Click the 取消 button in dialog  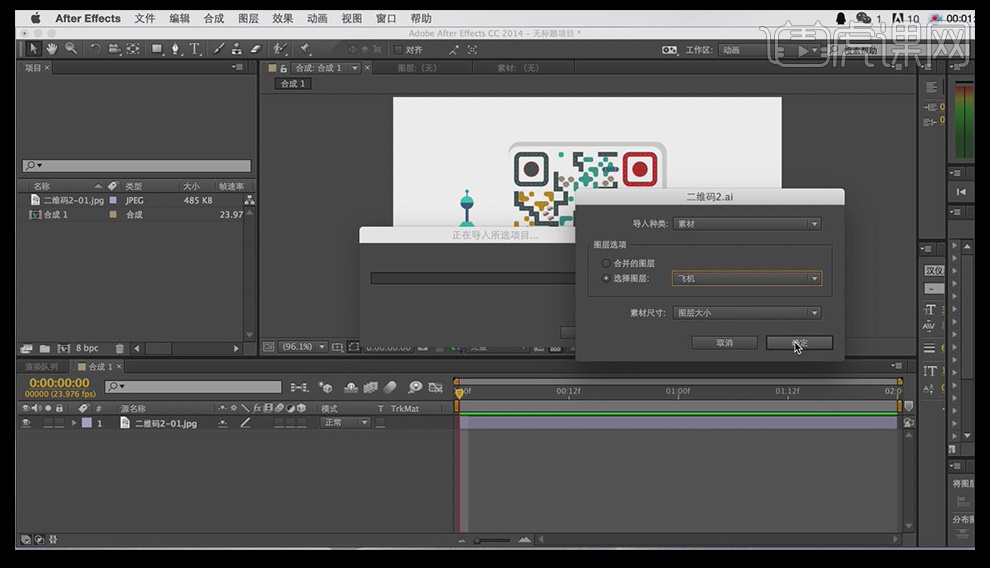coord(724,342)
